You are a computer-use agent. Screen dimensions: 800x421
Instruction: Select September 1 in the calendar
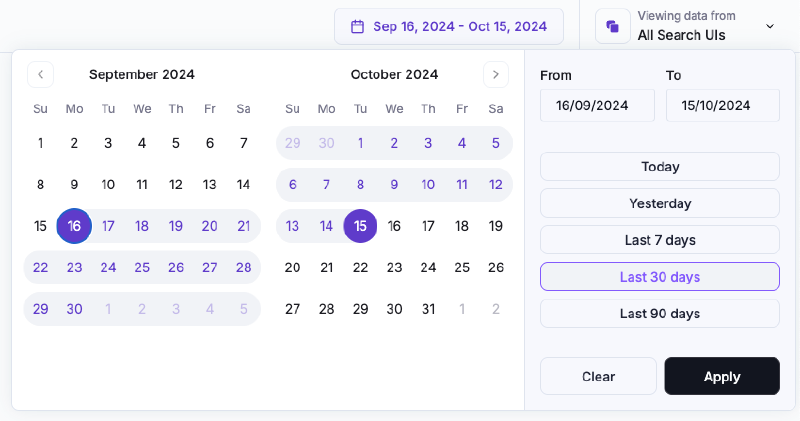(40, 143)
